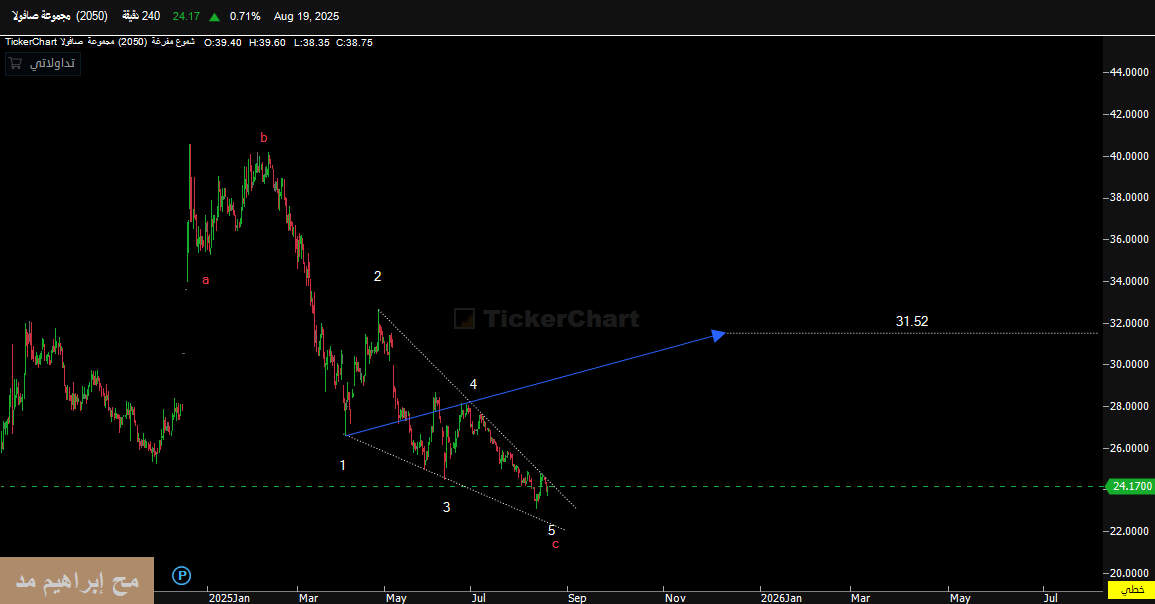
Task: Click 40.0000 on the price axis
Action: coord(1129,156)
